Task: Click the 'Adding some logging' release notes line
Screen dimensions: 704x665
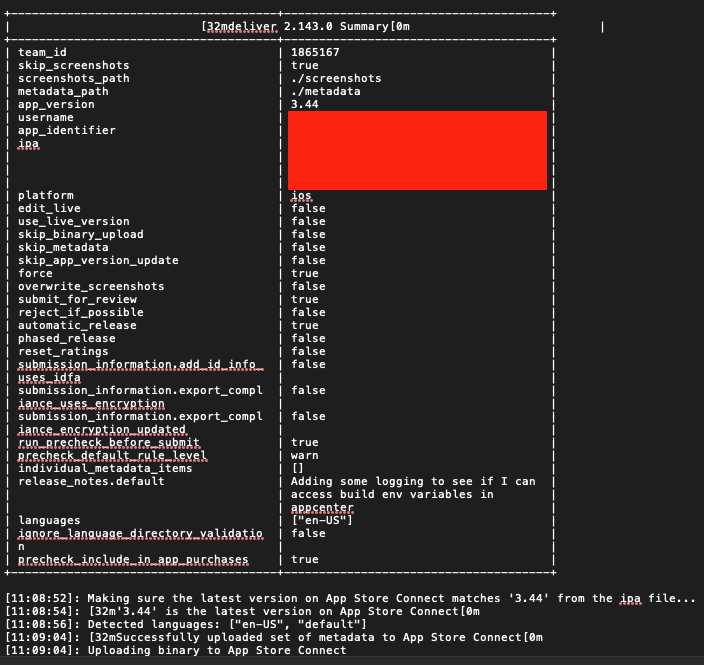Action: click(x=413, y=482)
